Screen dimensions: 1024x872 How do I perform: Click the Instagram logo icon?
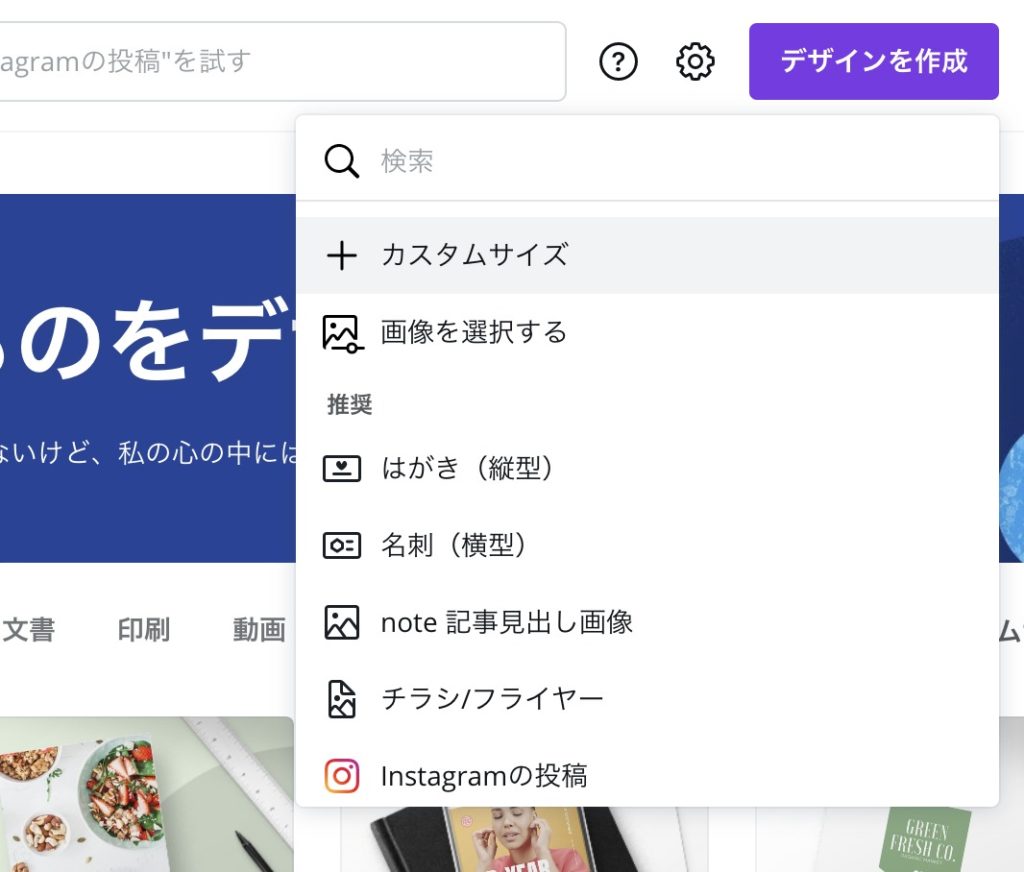point(341,776)
